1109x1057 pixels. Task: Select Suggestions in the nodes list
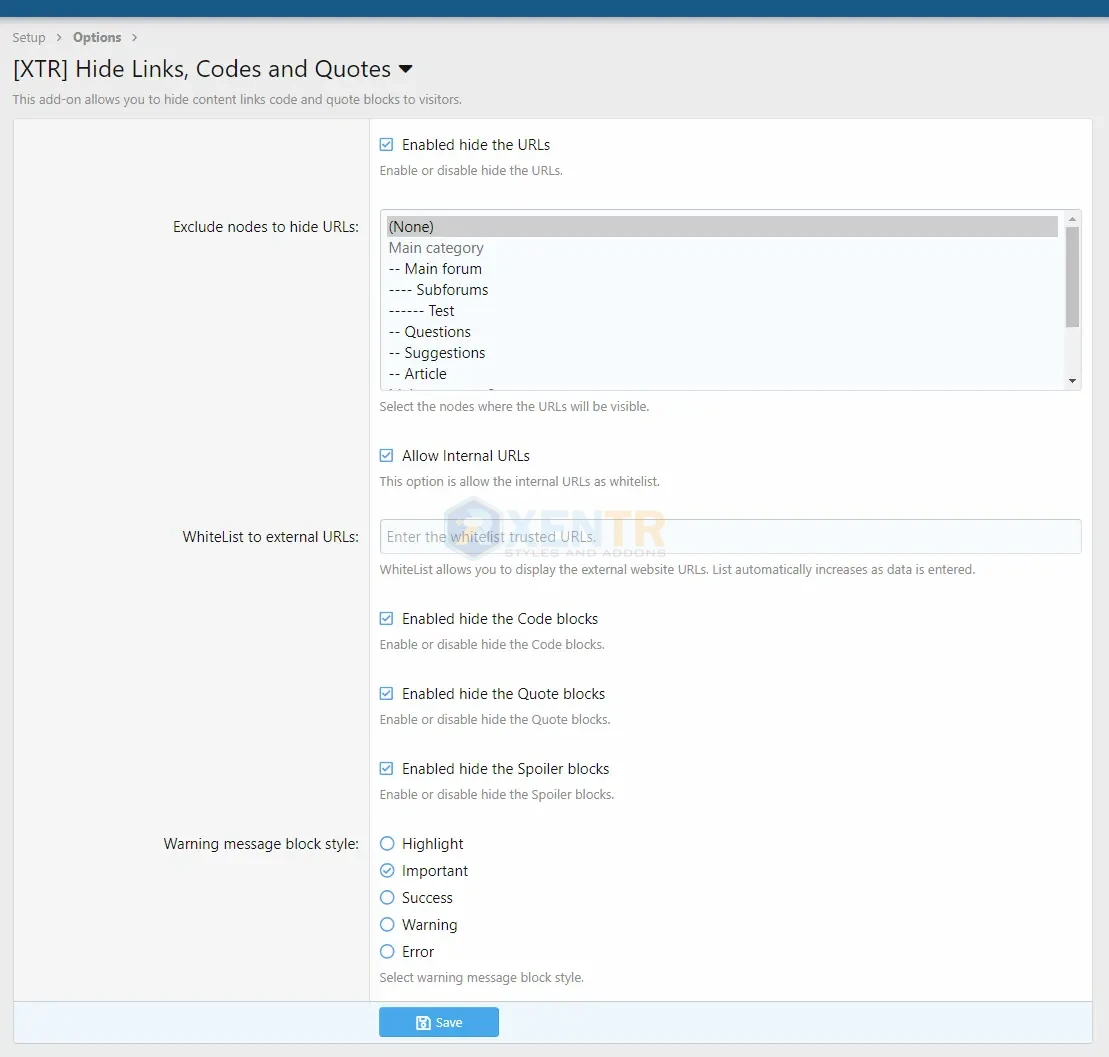click(x=722, y=353)
